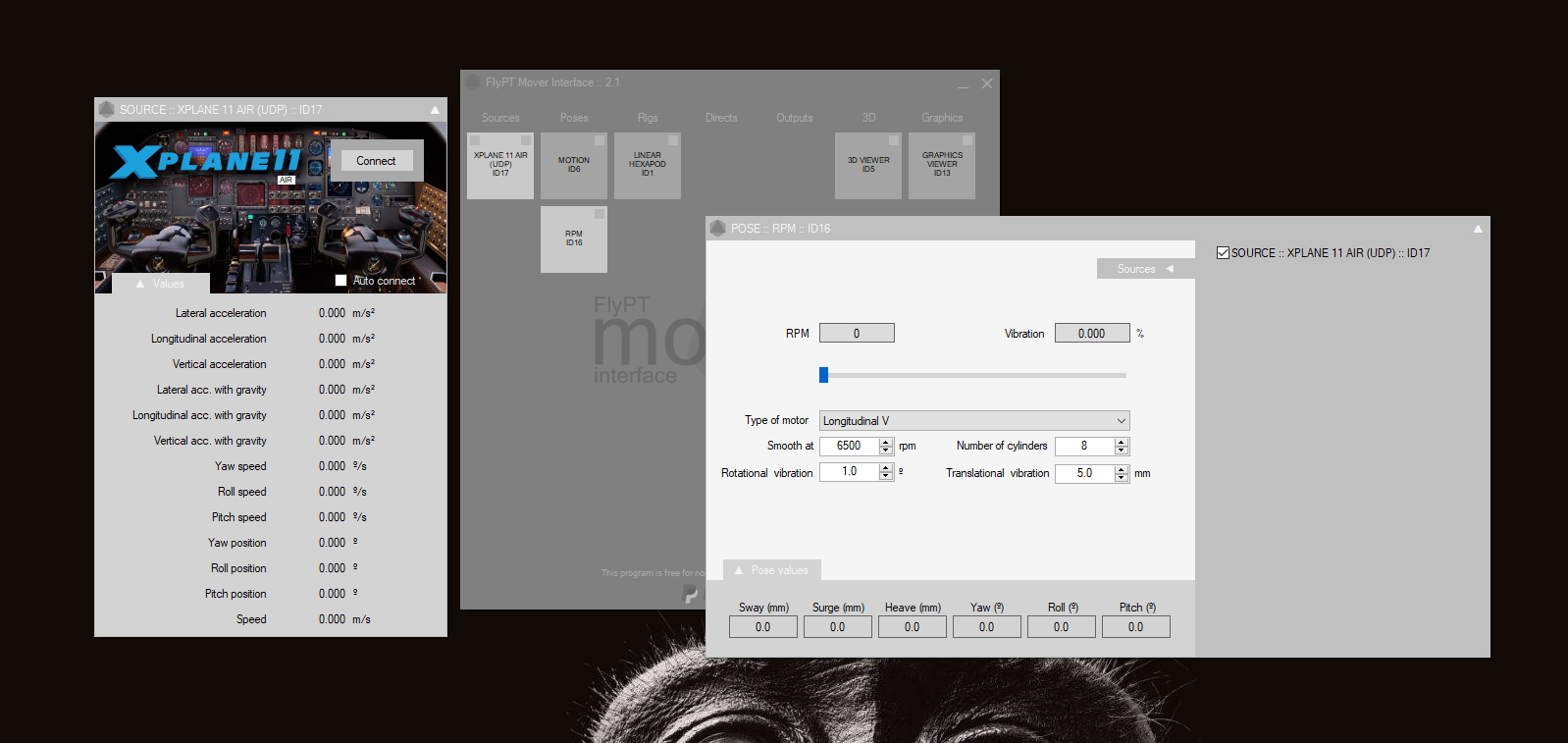Click the Graphics column header

coord(942,118)
